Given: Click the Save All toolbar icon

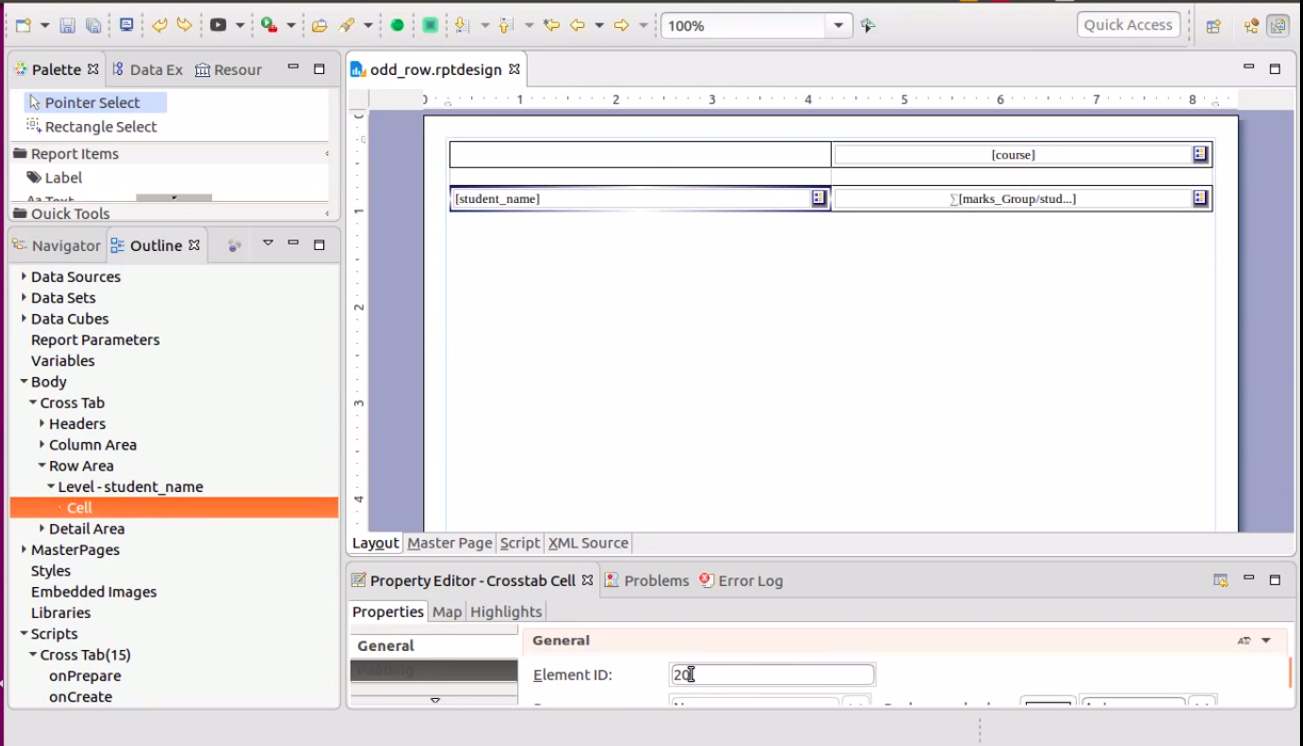Looking at the screenshot, I should (x=93, y=26).
